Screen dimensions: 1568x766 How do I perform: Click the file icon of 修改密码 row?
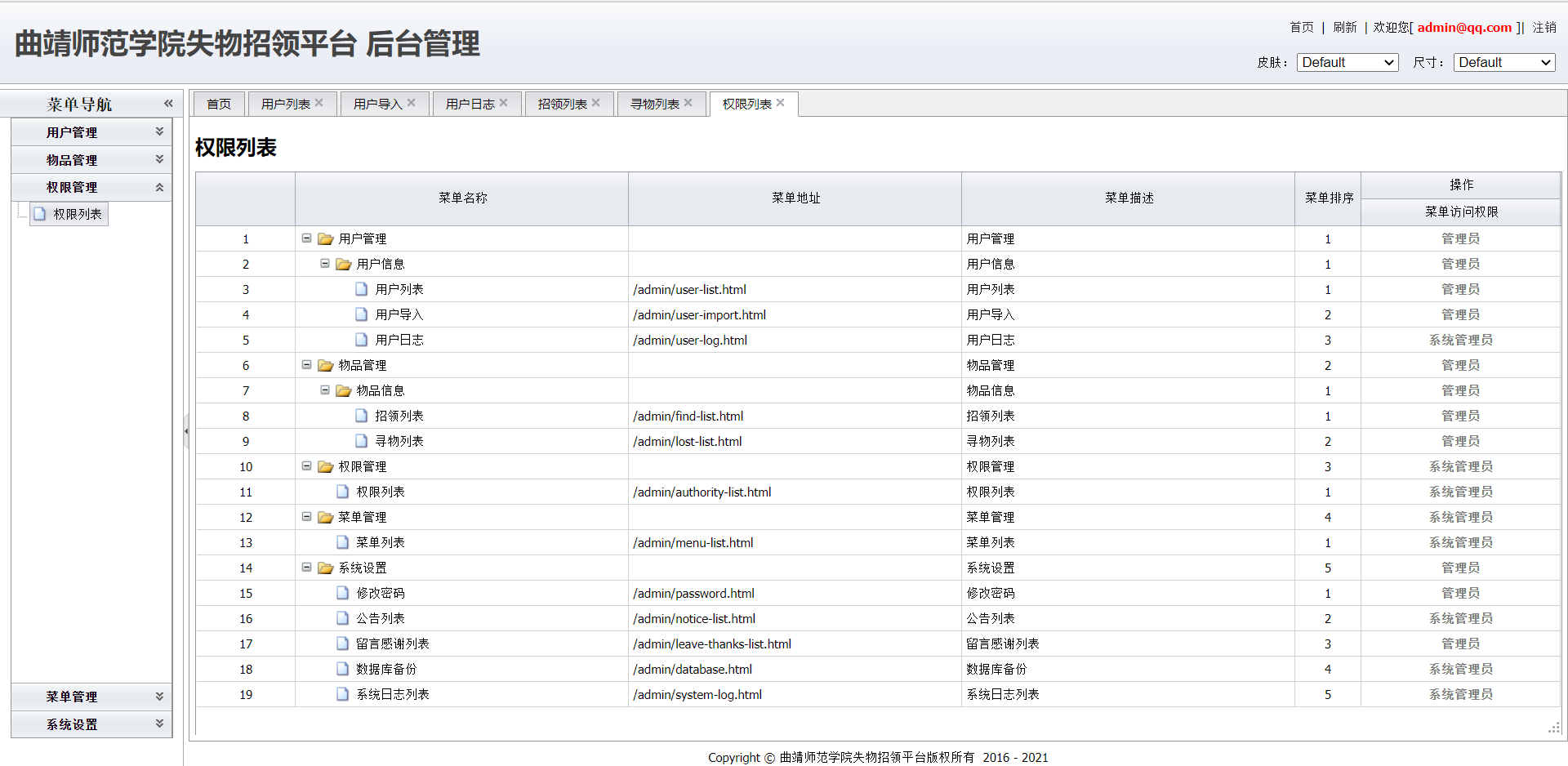tap(343, 593)
